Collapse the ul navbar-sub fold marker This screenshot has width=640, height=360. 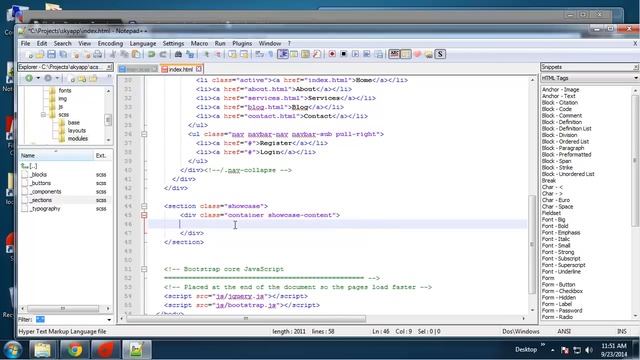coord(144,134)
